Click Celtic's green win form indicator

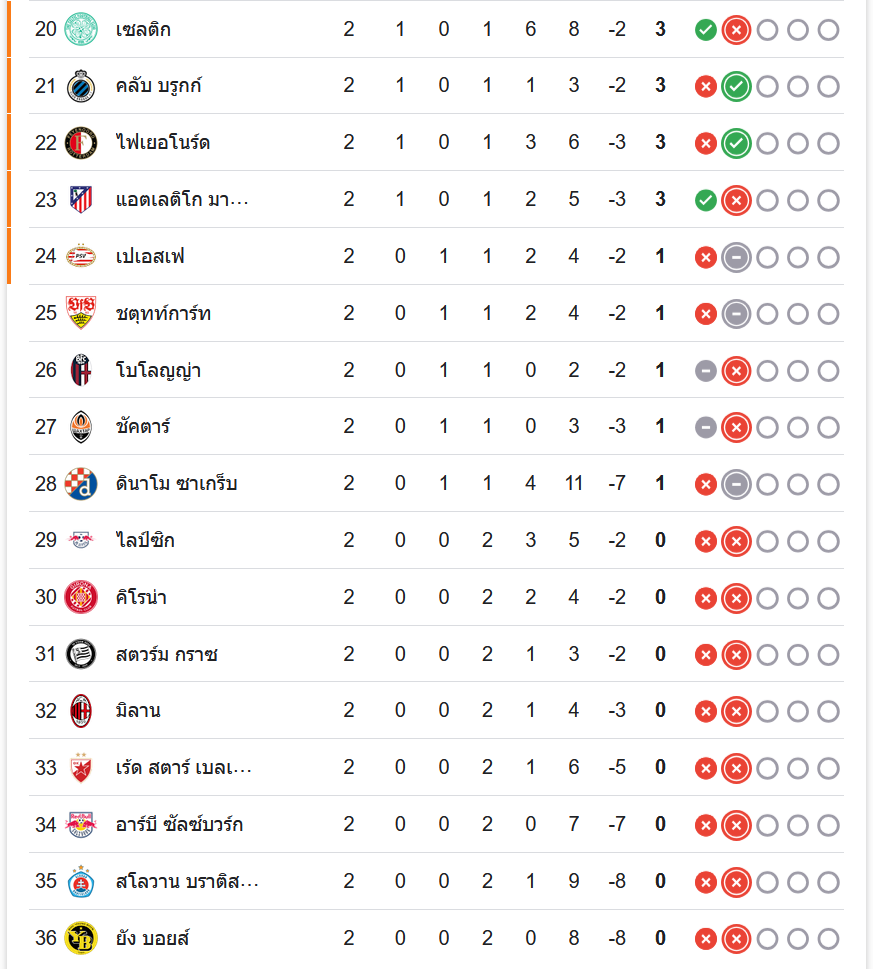click(x=705, y=30)
